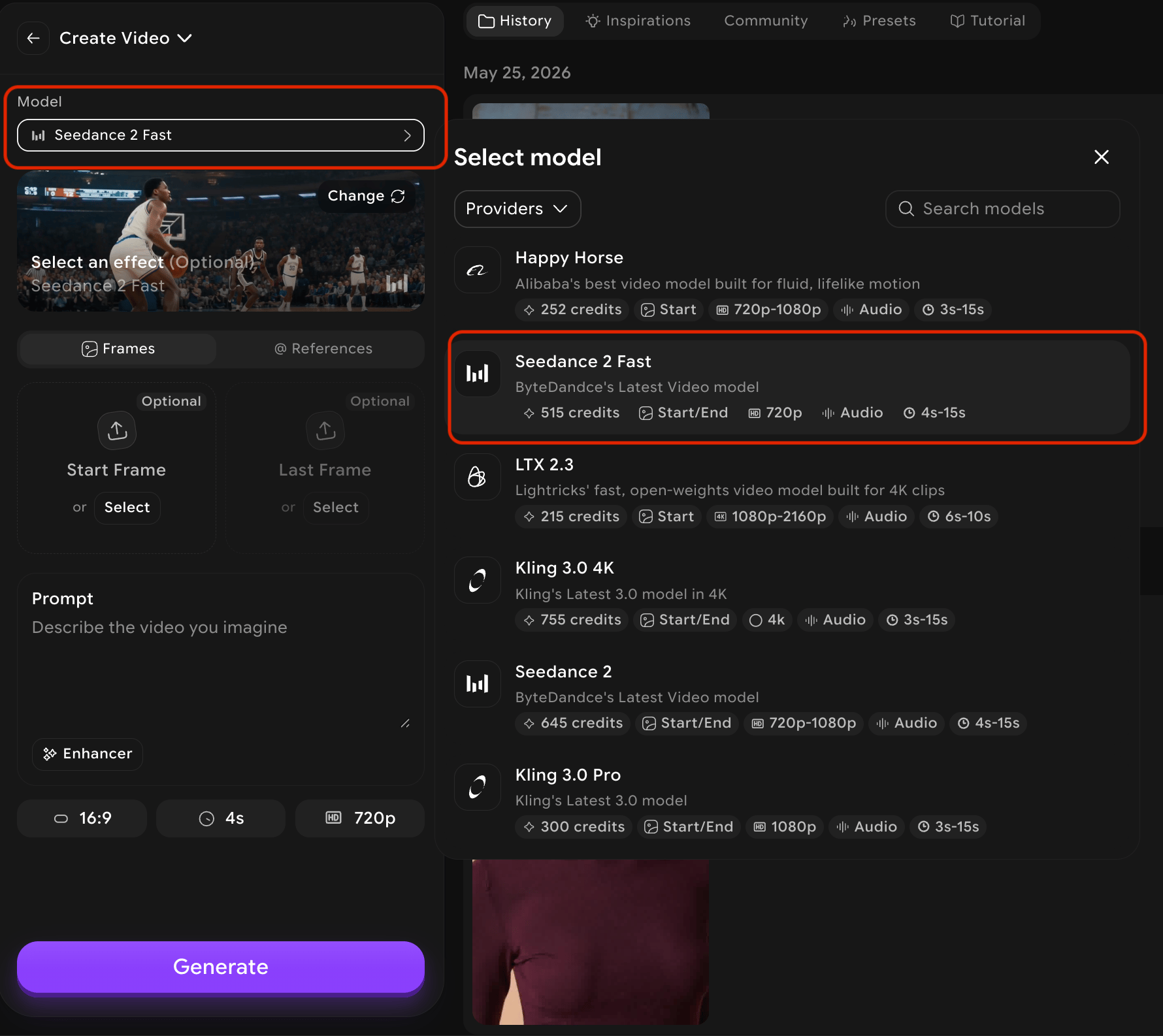The height and width of the screenshot is (1036, 1163).
Task: Click Select under Last Frame
Action: pos(336,508)
